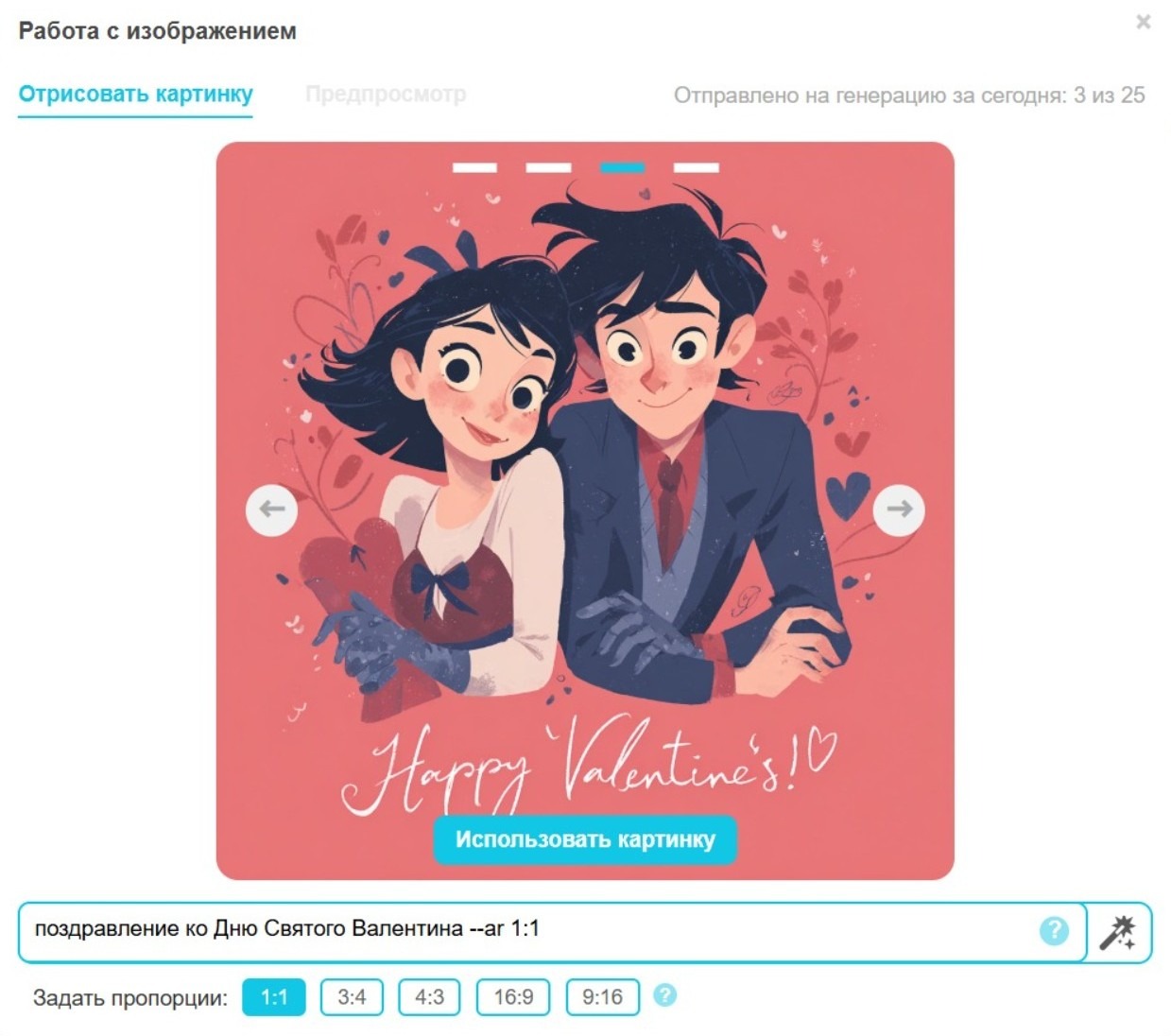
Task: Select the 4:3 proportion option
Action: (x=429, y=997)
